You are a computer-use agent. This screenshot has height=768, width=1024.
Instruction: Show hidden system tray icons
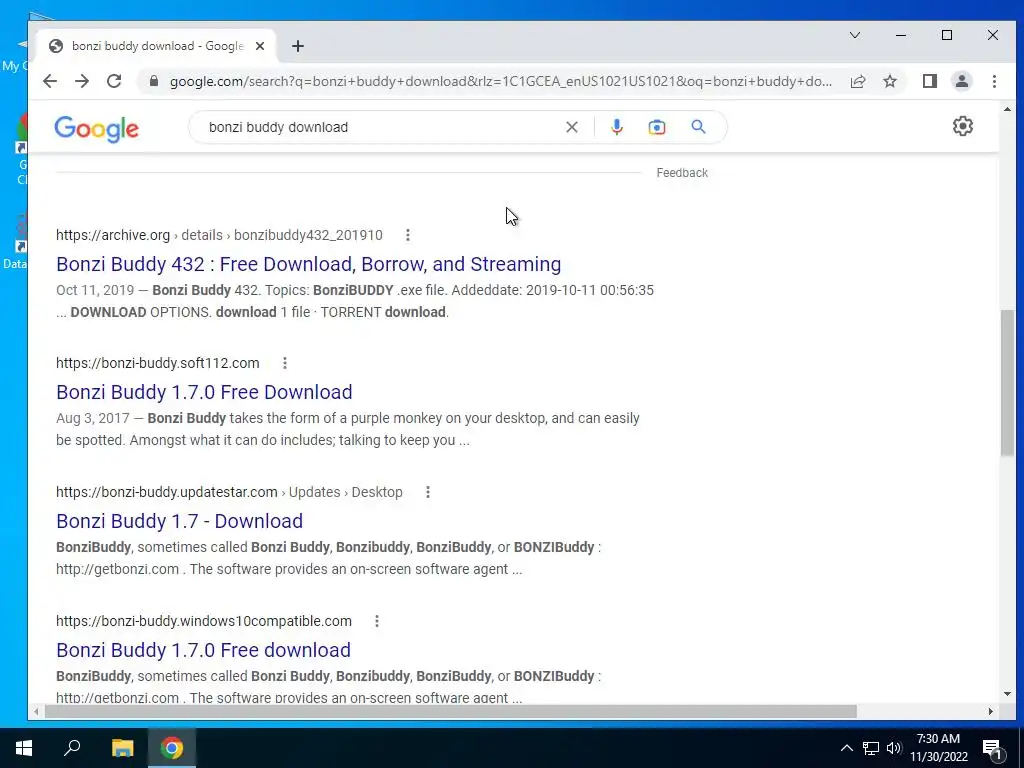pyautogui.click(x=846, y=748)
